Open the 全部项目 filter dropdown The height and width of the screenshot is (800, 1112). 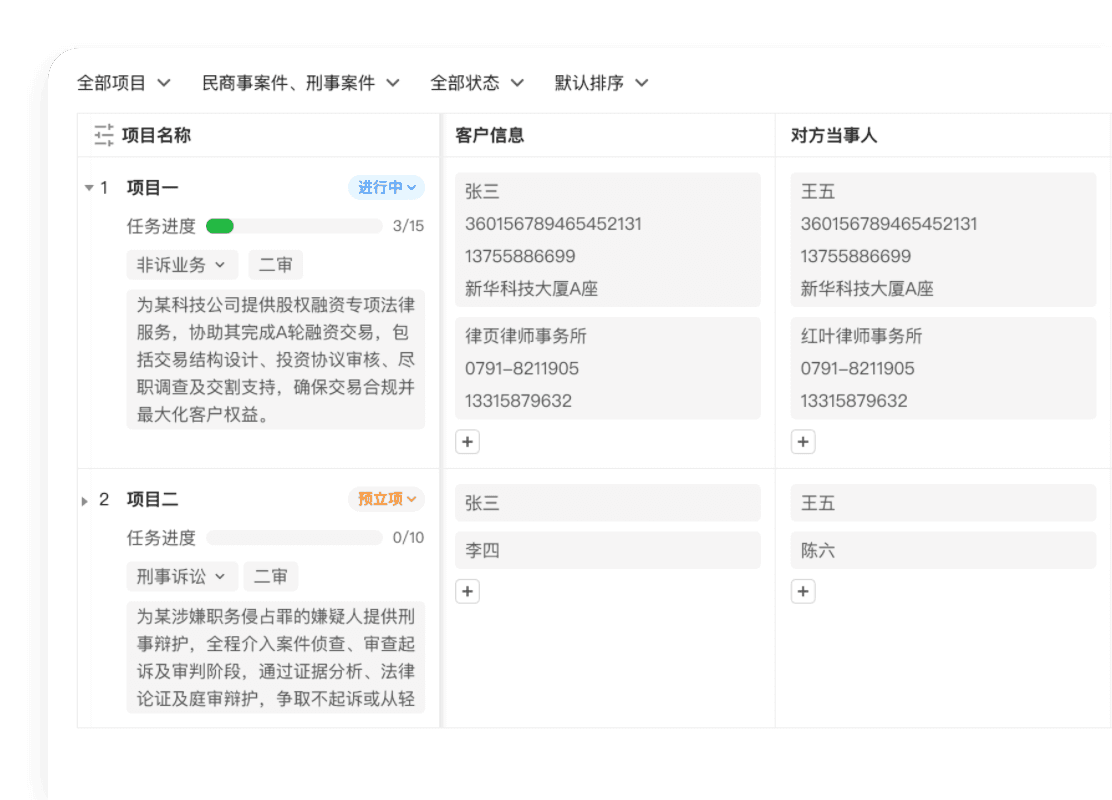click(x=123, y=83)
